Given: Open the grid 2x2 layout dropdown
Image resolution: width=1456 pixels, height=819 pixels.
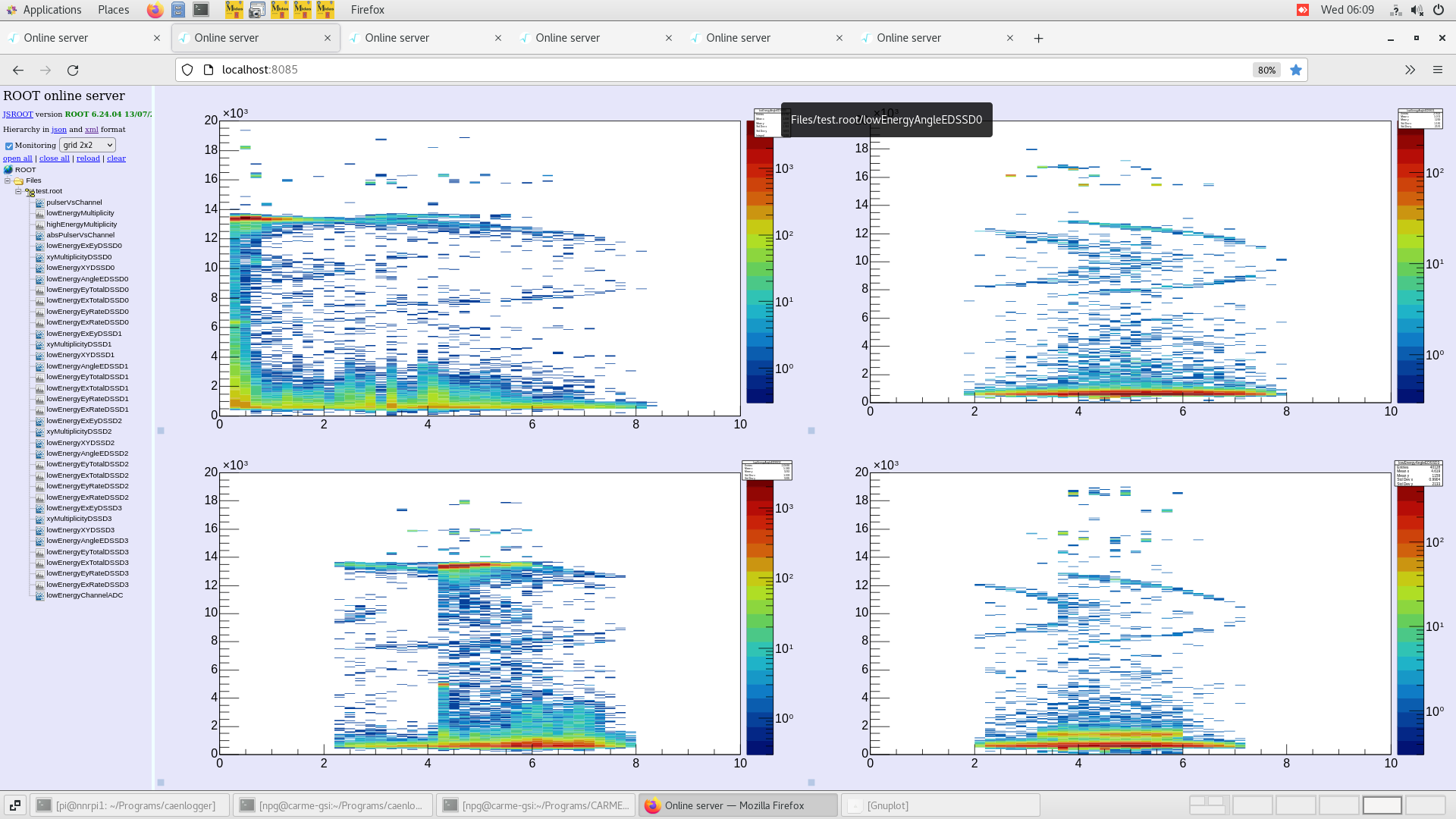Looking at the screenshot, I should 87,145.
